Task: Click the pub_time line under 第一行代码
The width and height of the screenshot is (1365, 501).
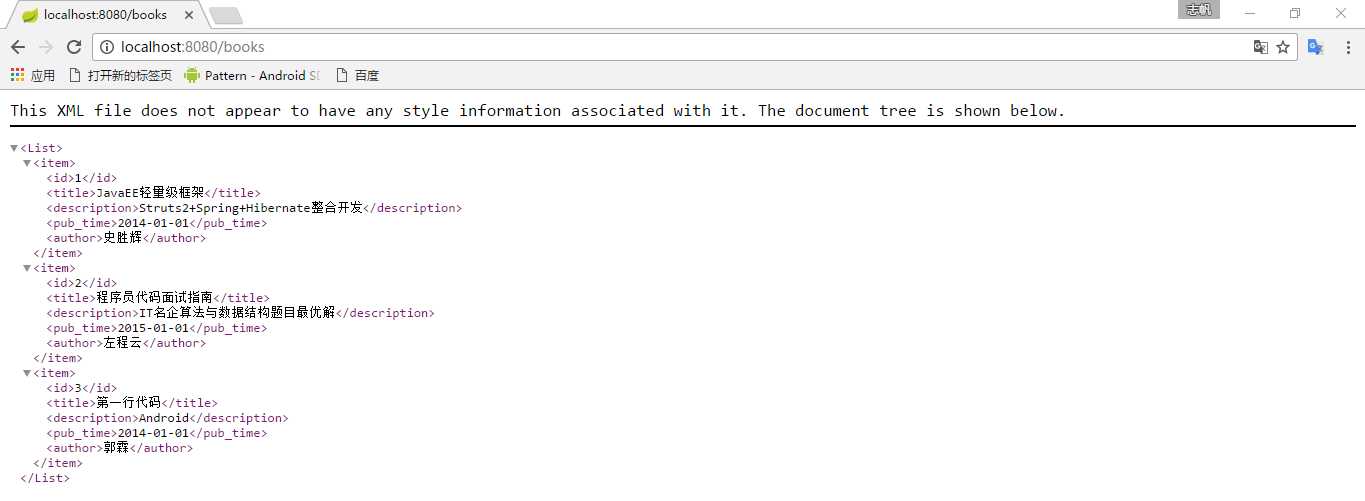Action: [x=157, y=433]
